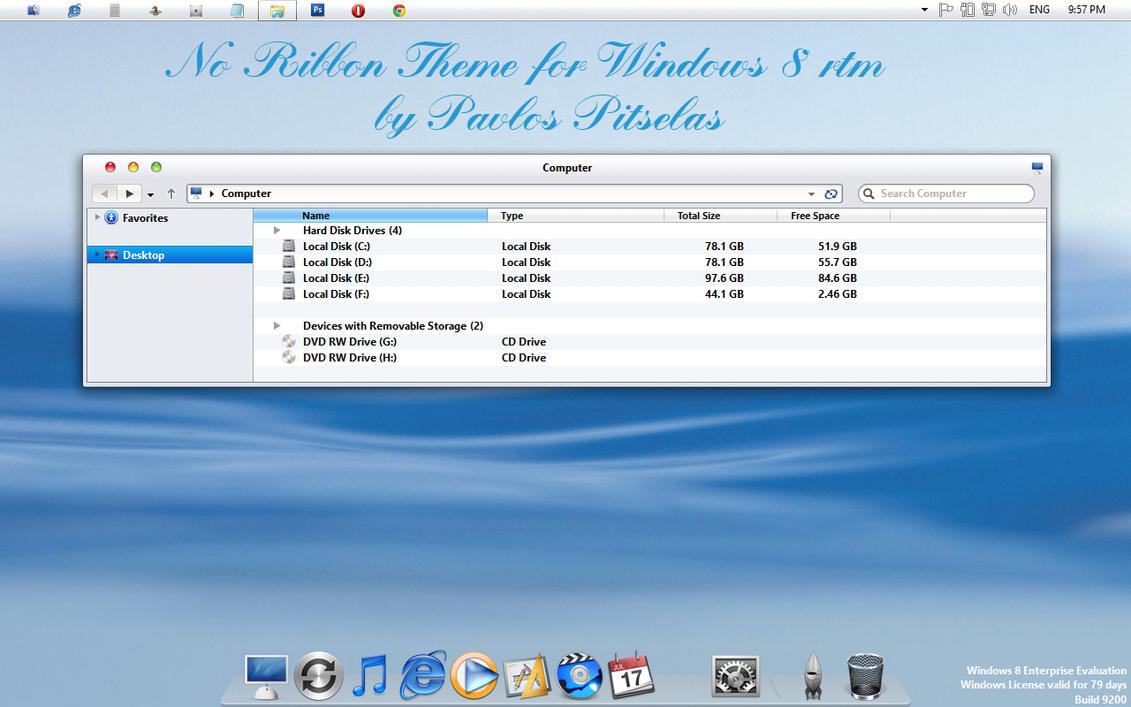The height and width of the screenshot is (707, 1131).
Task: Click the breadcrumb arrow before Computer
Action: (x=212, y=194)
